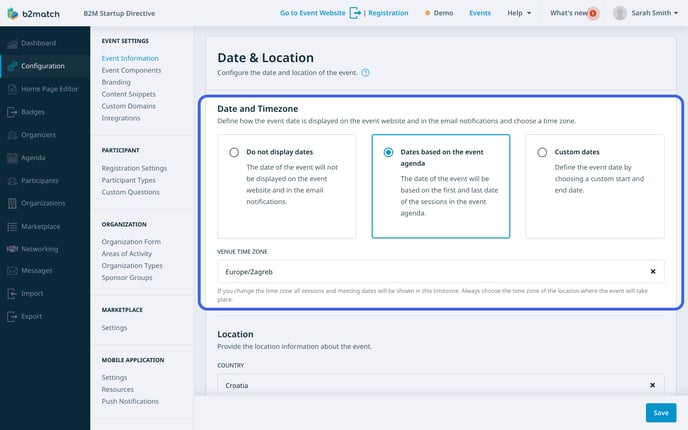Click the Dashboard icon in sidebar
The height and width of the screenshot is (430, 688).
pos(12,43)
